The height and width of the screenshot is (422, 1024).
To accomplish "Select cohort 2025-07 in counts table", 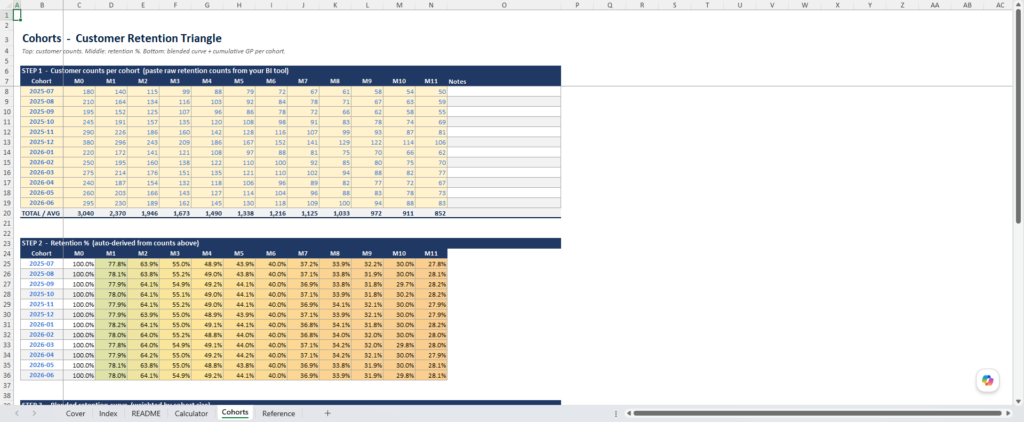I will 42,92.
